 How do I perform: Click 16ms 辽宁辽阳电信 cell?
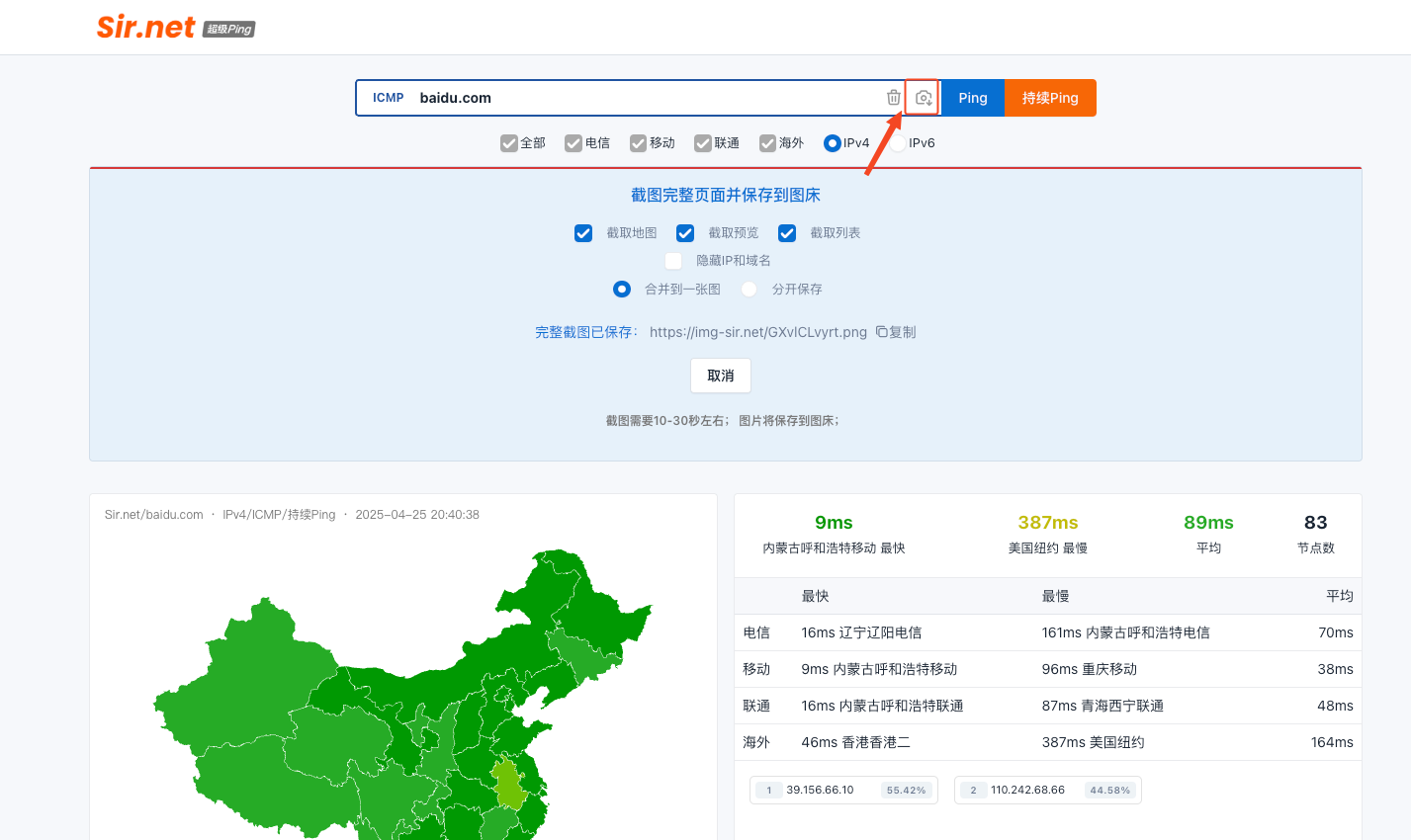tap(861, 632)
